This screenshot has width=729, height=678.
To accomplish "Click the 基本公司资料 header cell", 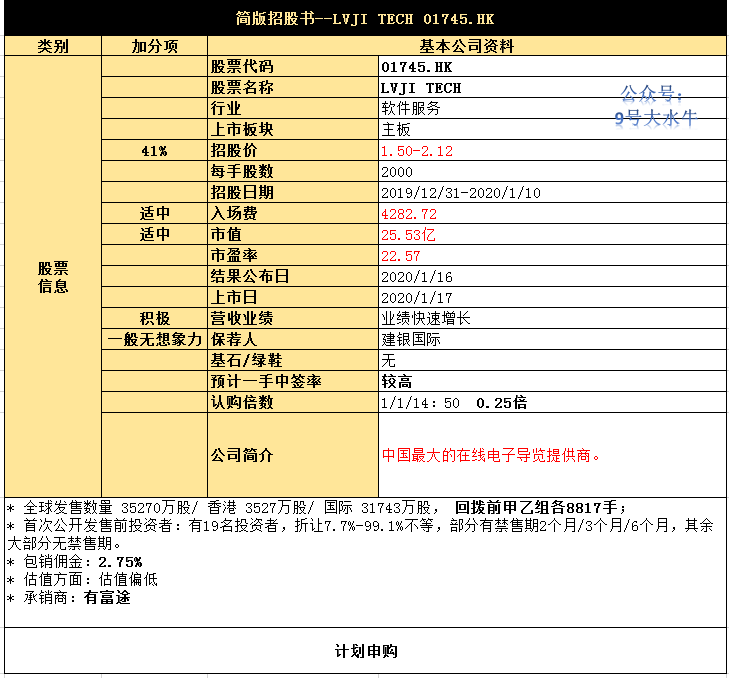I will coord(467,46).
